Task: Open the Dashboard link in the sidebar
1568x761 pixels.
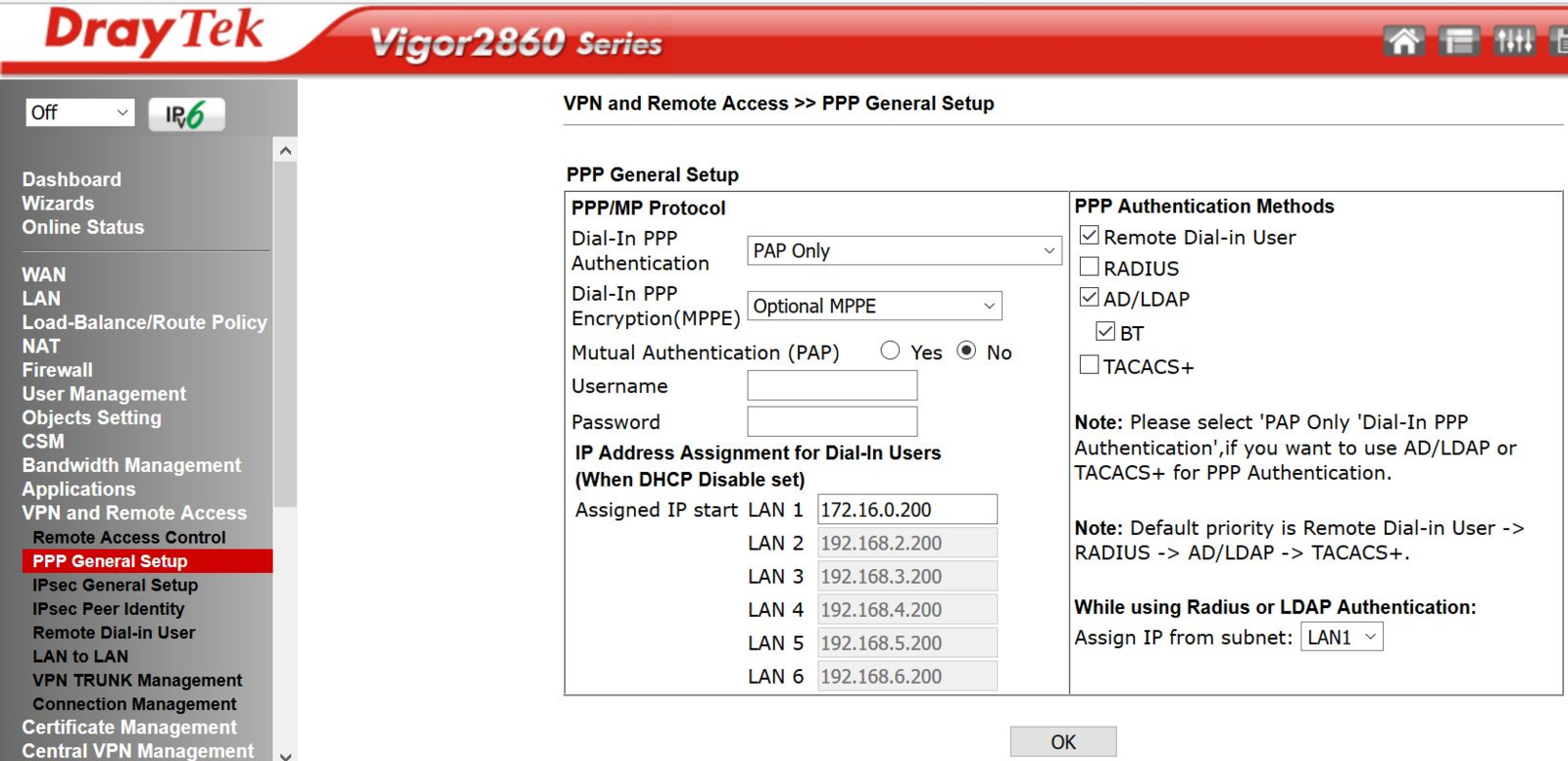Action: click(x=72, y=179)
